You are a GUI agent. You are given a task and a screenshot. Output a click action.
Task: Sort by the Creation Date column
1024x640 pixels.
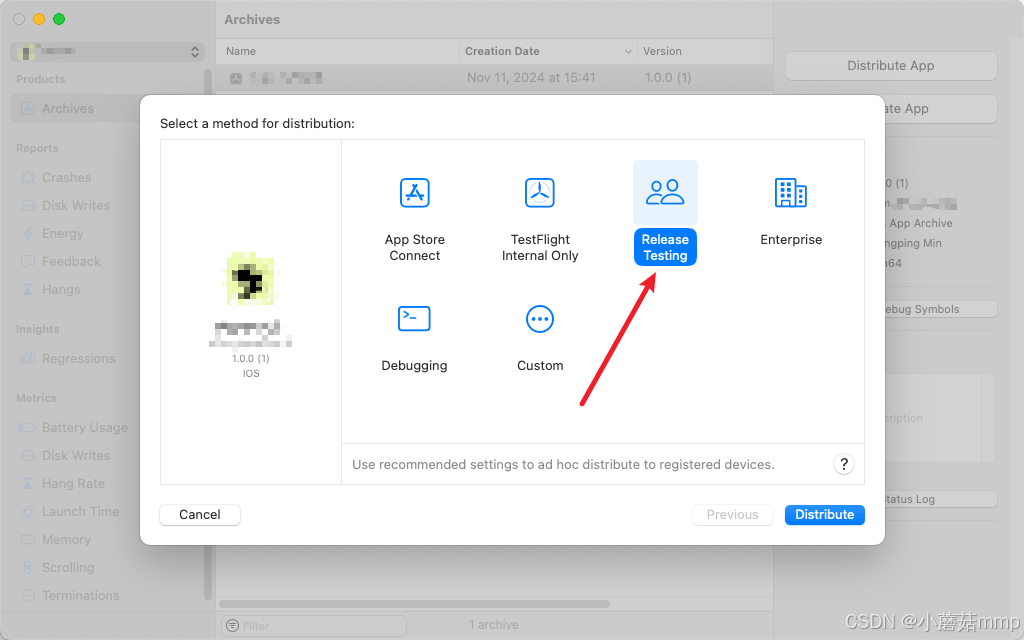pyautogui.click(x=547, y=51)
